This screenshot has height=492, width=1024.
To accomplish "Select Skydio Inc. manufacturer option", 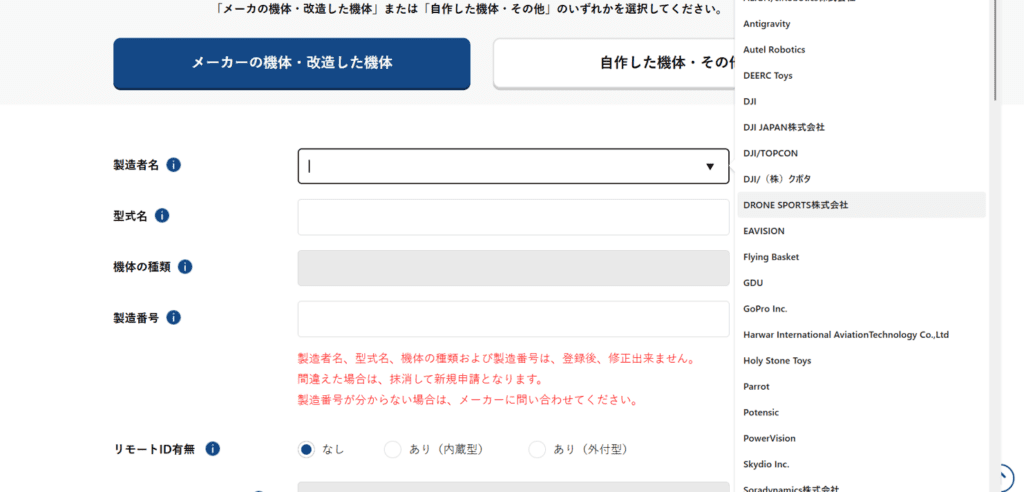I will [x=766, y=464].
